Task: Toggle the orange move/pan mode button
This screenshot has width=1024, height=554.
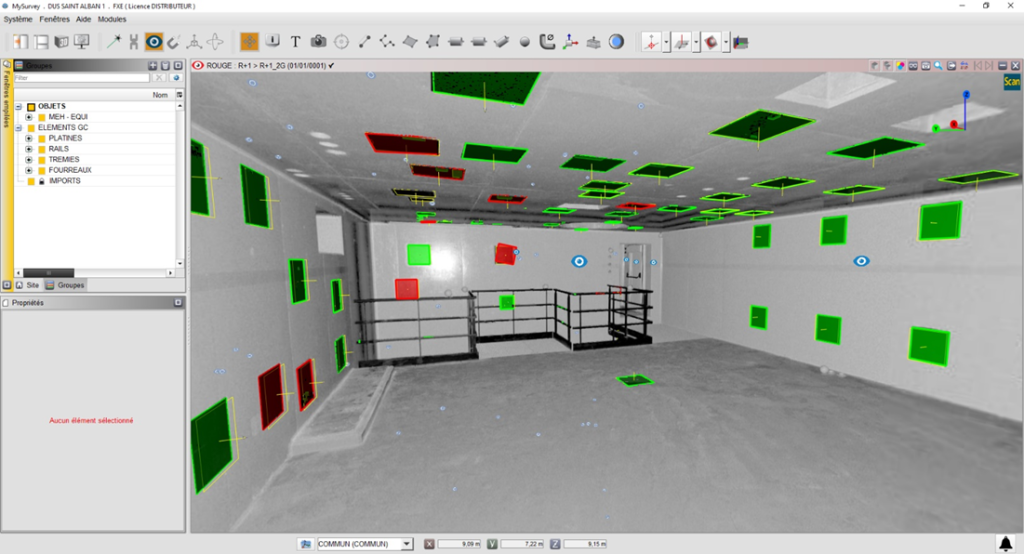Action: (x=249, y=42)
